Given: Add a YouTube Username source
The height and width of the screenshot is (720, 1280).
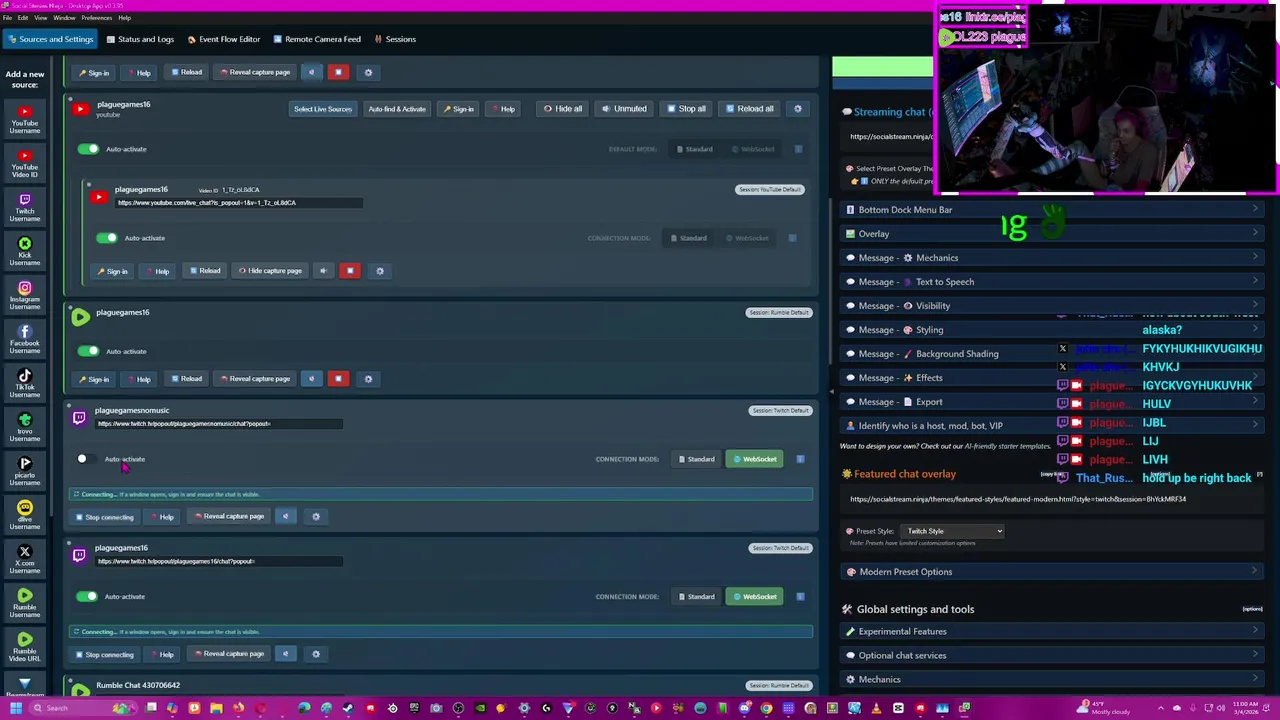Looking at the screenshot, I should 25,118.
